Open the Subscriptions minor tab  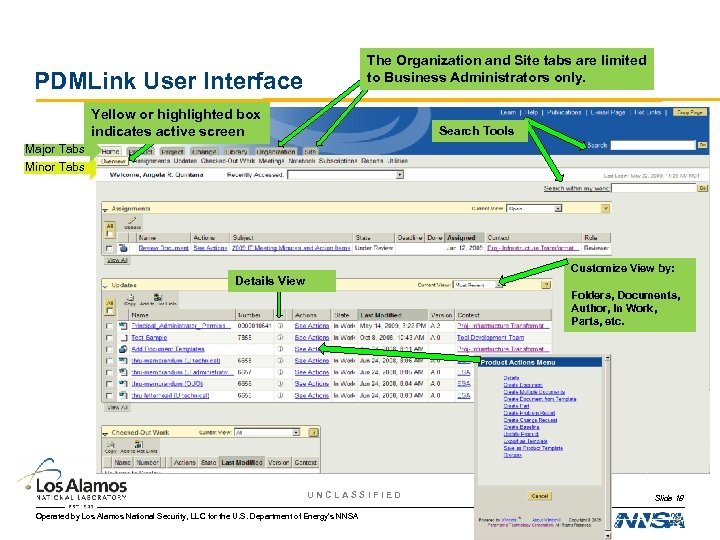[x=338, y=161]
